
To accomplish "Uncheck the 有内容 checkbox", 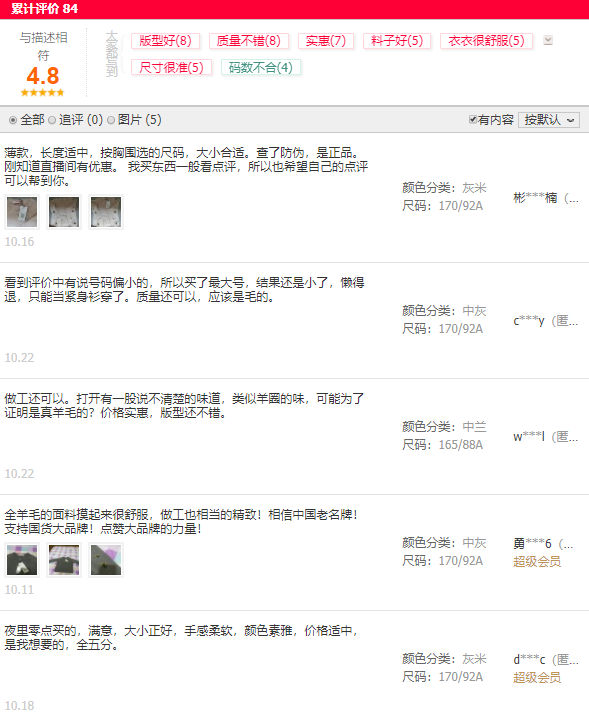I will click(473, 119).
